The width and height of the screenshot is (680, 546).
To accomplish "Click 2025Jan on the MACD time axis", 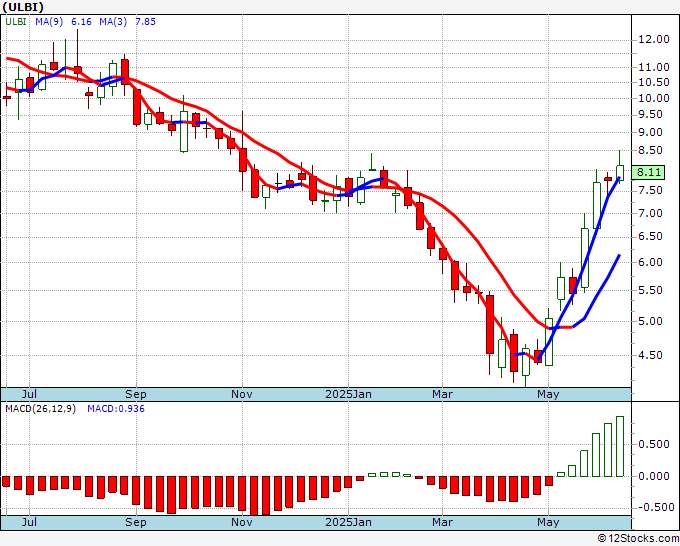I will coord(348,522).
